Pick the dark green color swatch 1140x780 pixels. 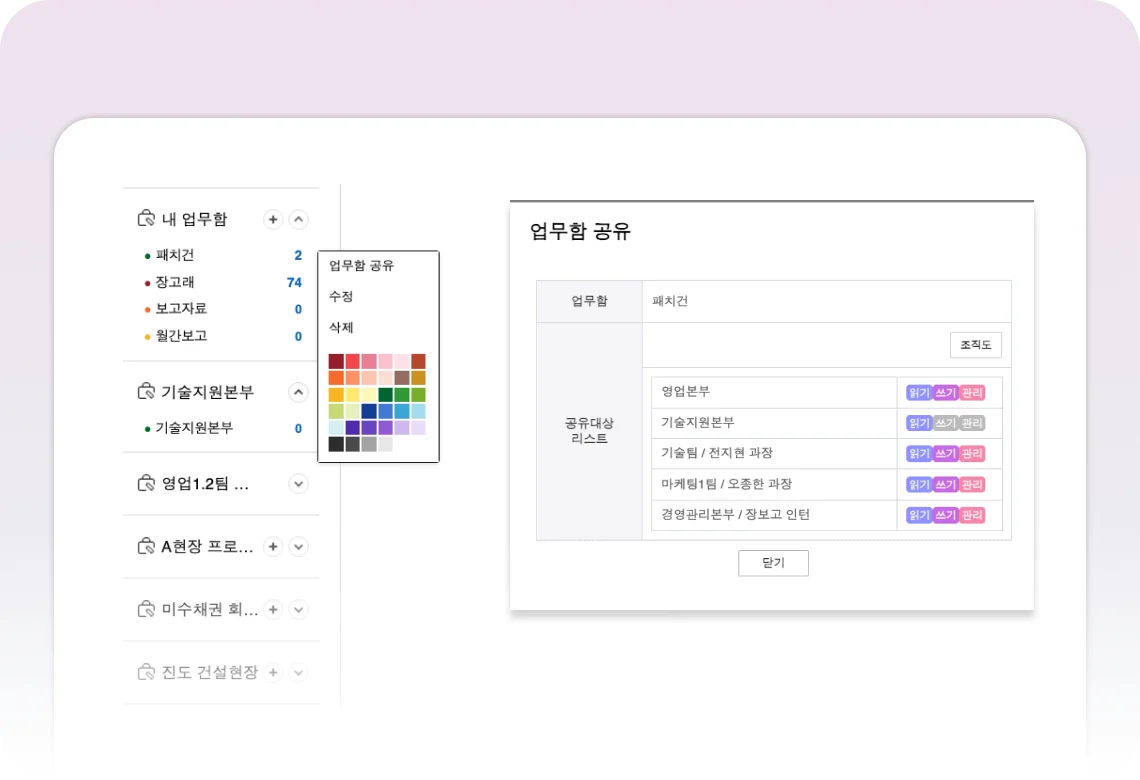[x=385, y=395]
